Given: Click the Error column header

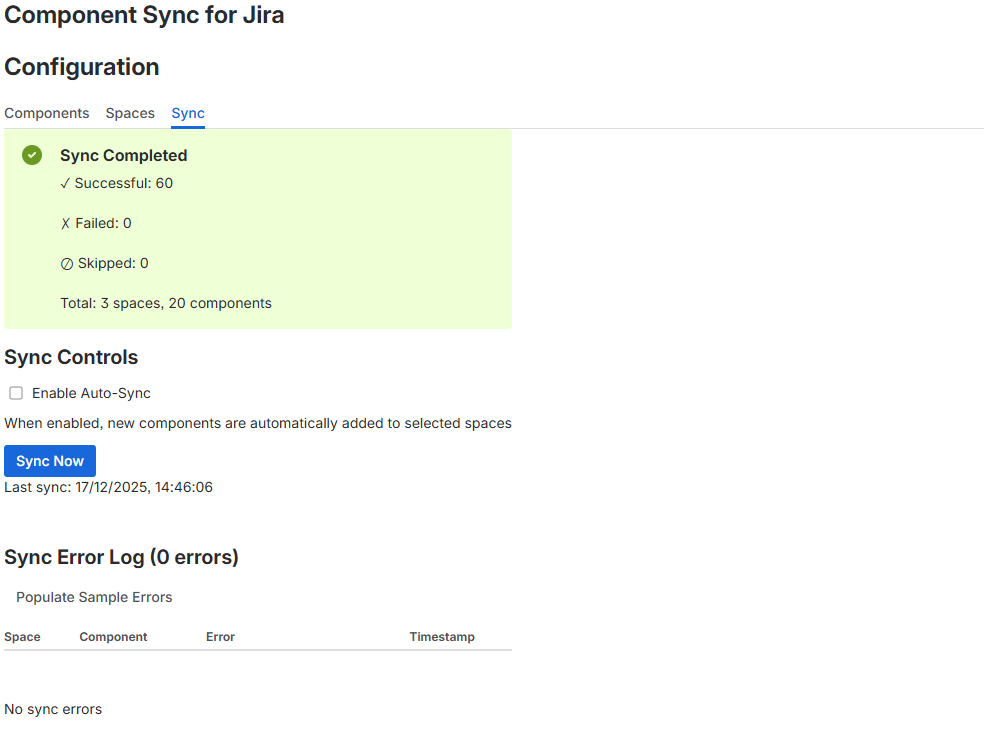Looking at the screenshot, I should pos(220,637).
